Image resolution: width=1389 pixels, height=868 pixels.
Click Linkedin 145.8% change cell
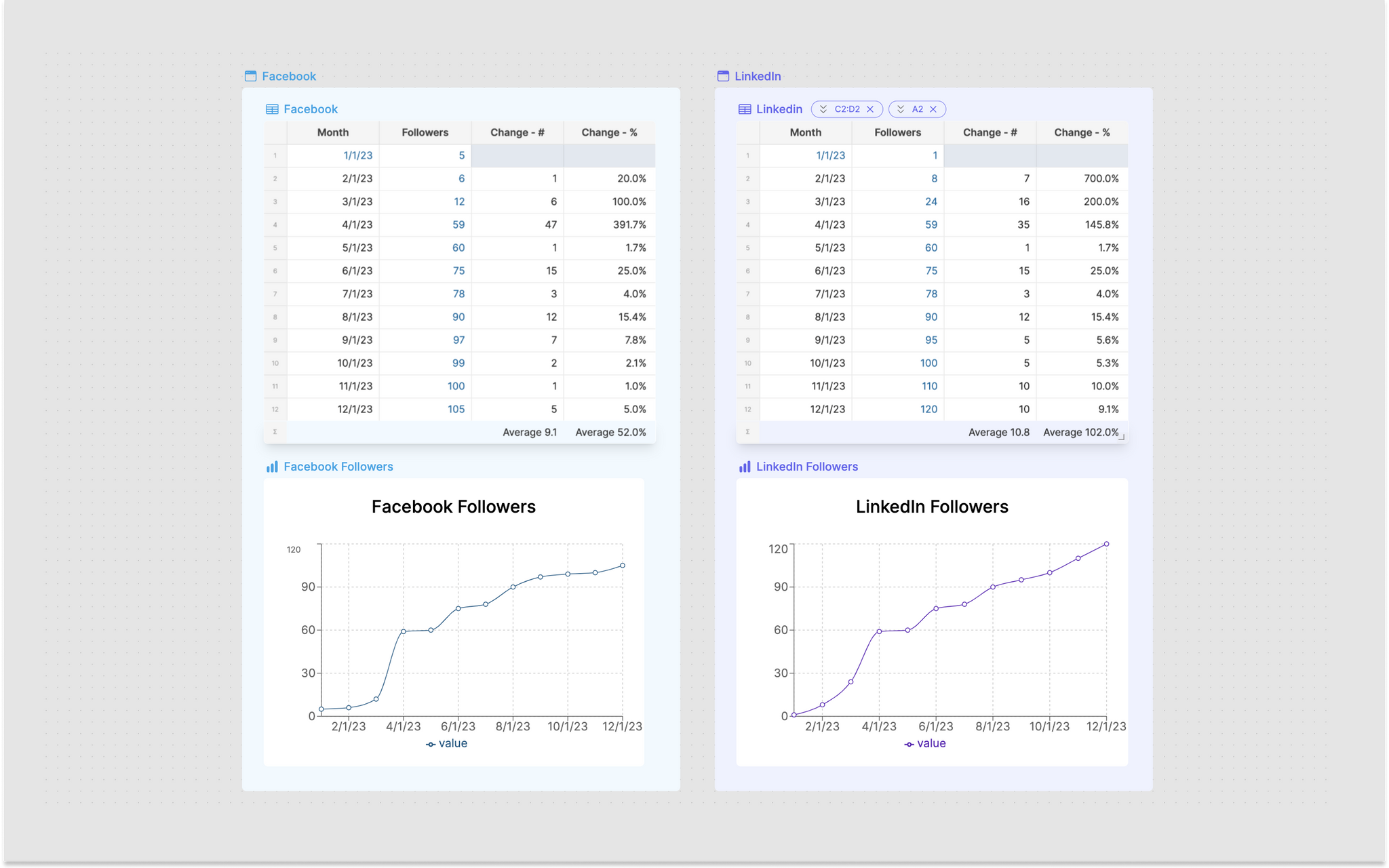1082,224
